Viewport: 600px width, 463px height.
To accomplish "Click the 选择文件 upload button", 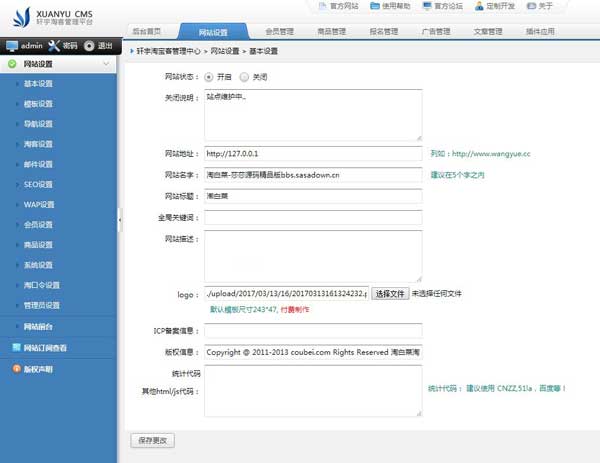I will click(390, 294).
